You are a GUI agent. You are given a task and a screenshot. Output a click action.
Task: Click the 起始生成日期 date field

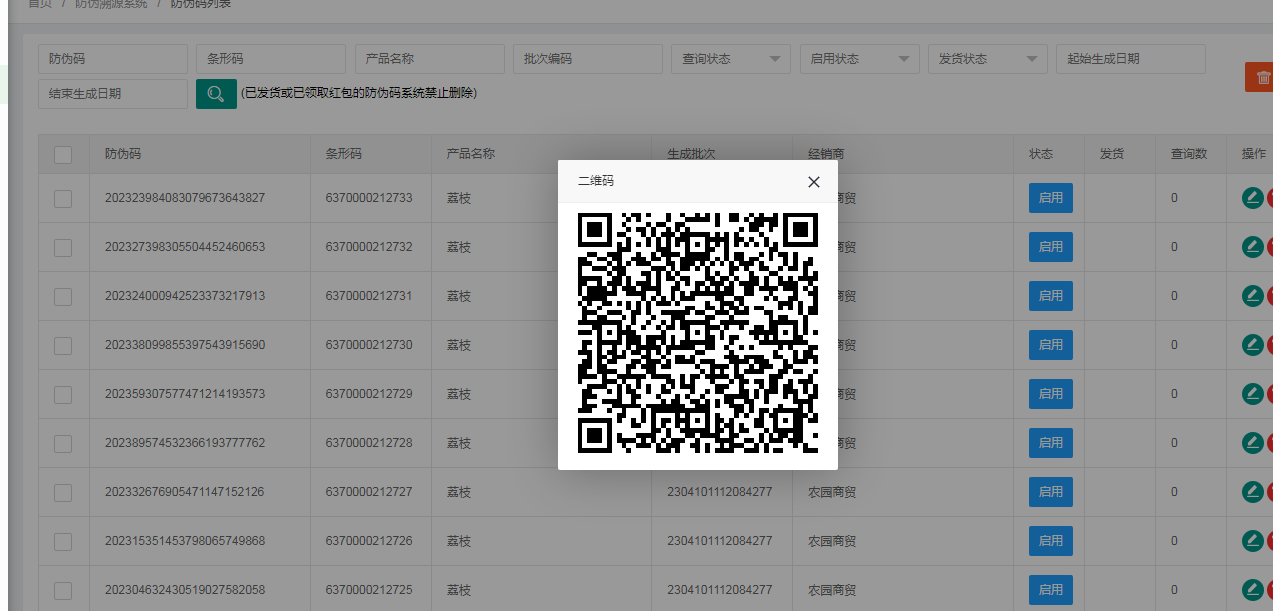(1130, 59)
